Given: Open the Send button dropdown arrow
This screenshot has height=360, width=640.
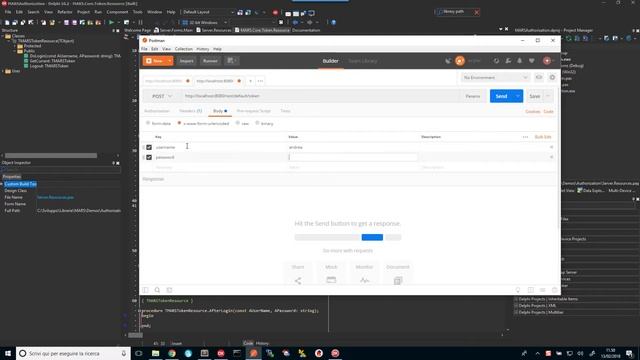Looking at the screenshot, I should coord(518,96).
